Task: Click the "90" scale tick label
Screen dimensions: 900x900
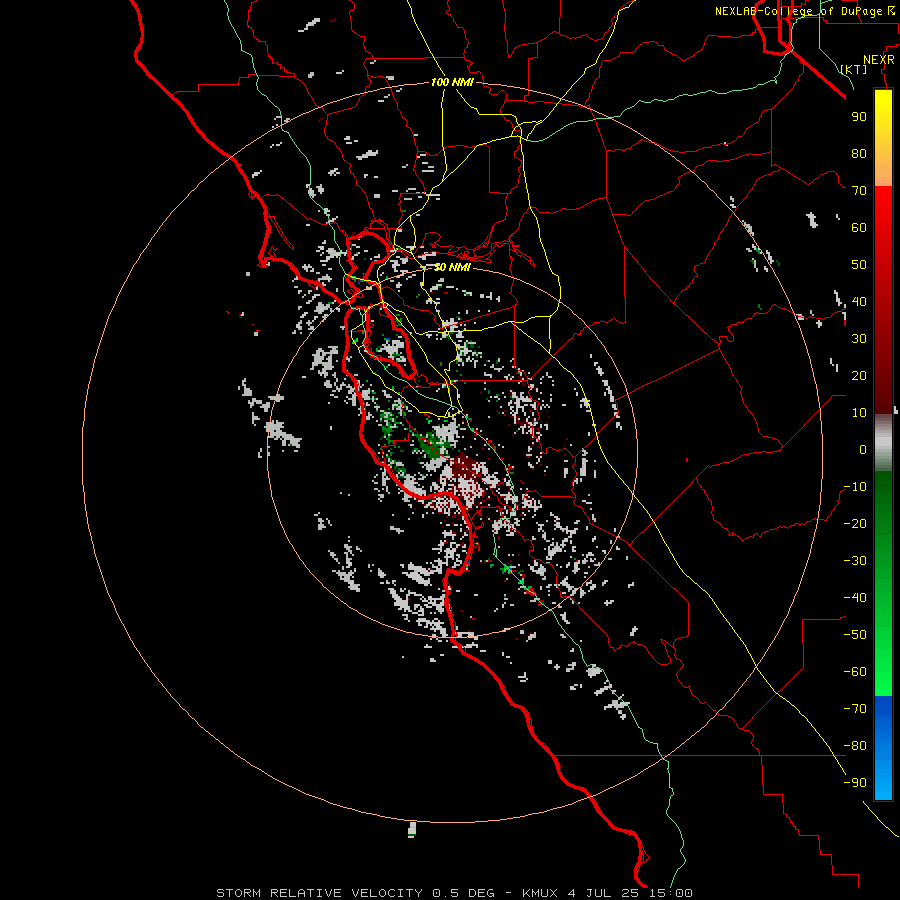Action: coord(859,117)
